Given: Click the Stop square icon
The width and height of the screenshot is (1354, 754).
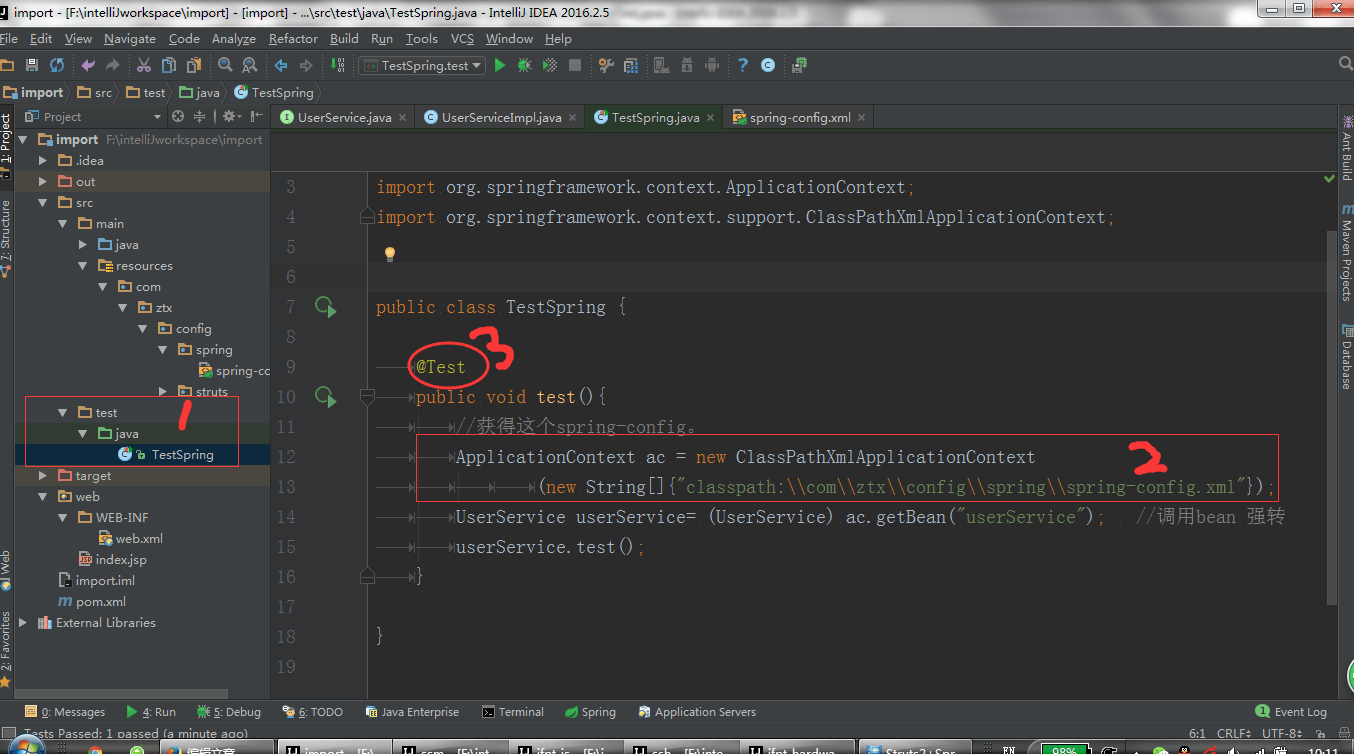Looking at the screenshot, I should pos(575,65).
